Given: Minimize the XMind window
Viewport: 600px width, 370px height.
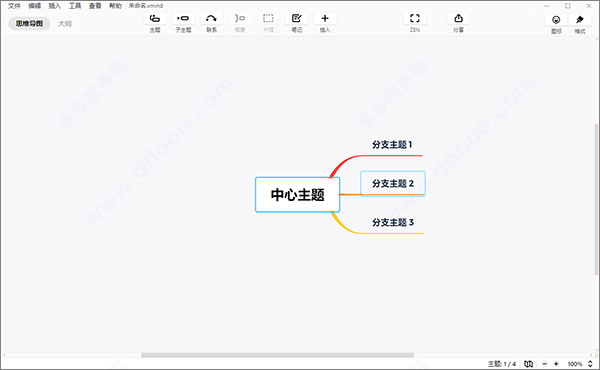Looking at the screenshot, I should (547, 6).
